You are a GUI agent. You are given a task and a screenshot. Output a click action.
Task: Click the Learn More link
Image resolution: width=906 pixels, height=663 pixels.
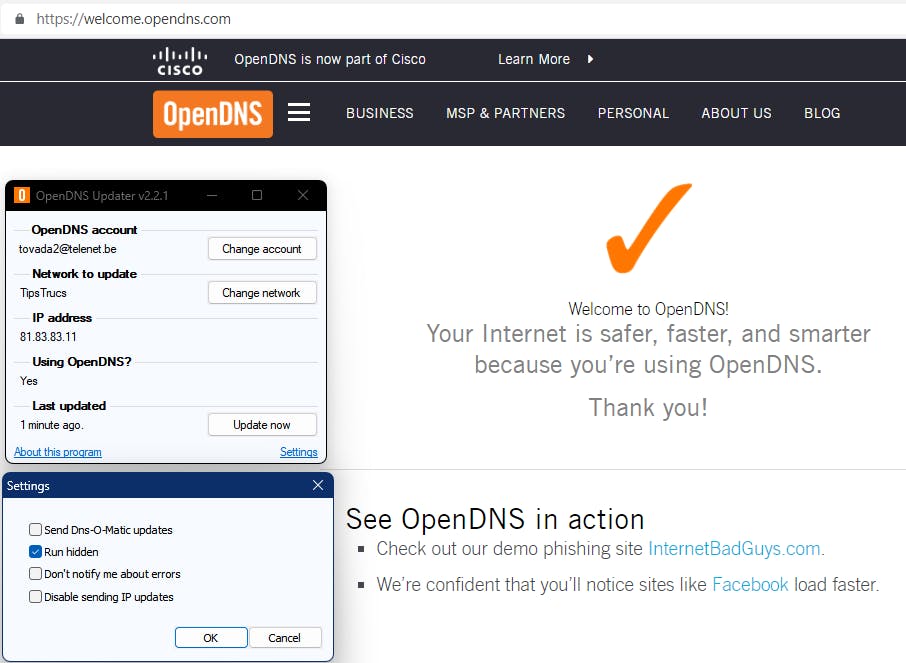pyautogui.click(x=534, y=59)
